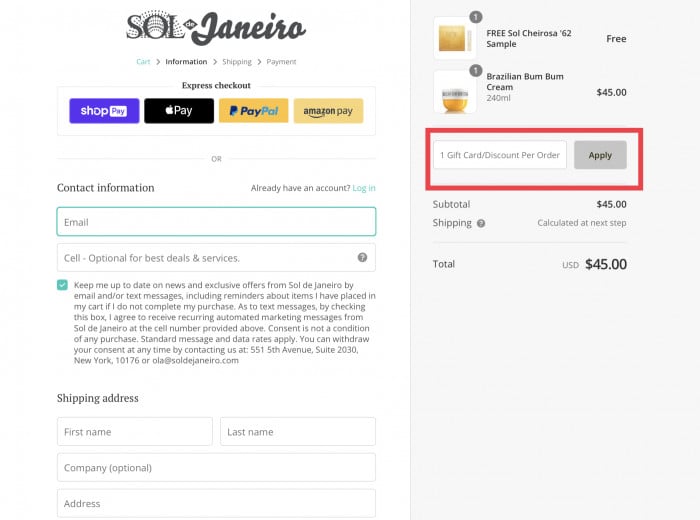This screenshot has width=700, height=520.
Task: Click the Log in link
Action: (x=364, y=188)
